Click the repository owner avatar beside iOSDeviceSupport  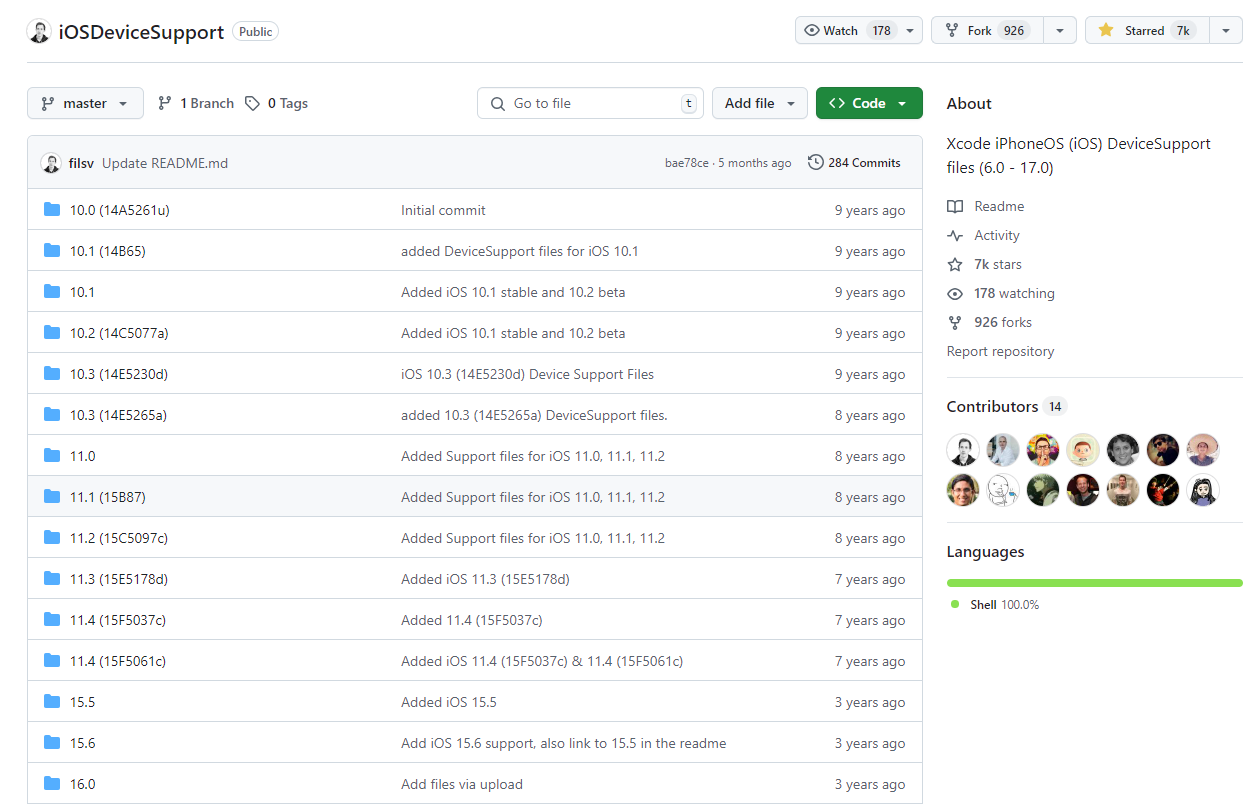(x=39, y=32)
